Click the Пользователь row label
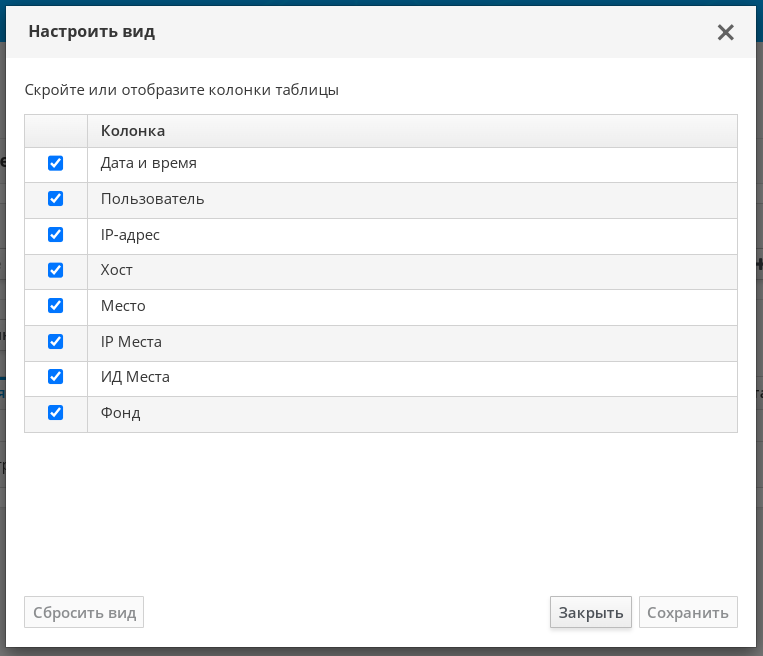 tap(152, 199)
